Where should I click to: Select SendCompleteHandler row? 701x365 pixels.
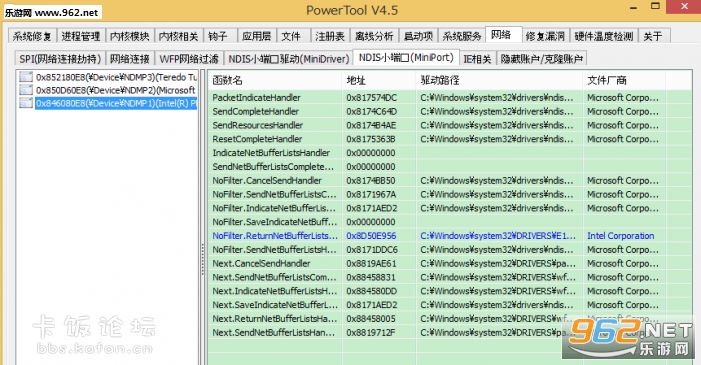pyautogui.click(x=450, y=111)
